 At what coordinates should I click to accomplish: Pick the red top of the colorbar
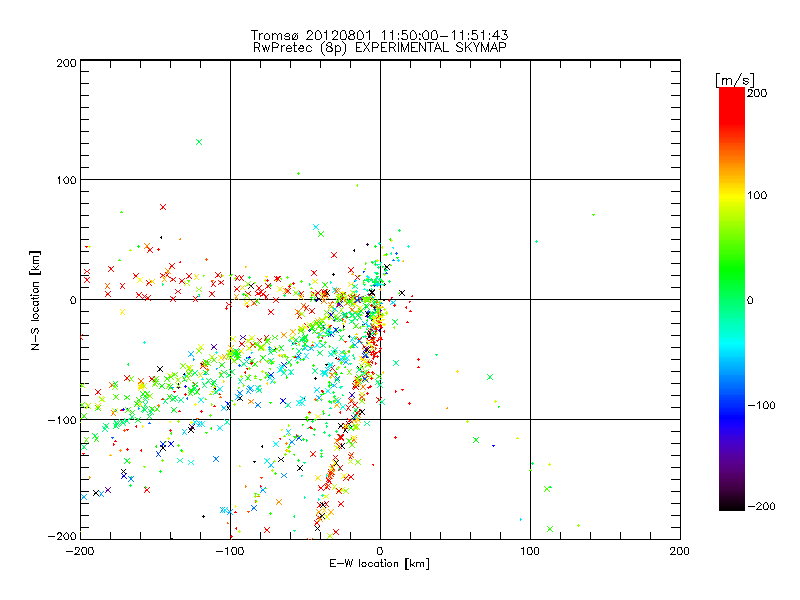[732, 95]
